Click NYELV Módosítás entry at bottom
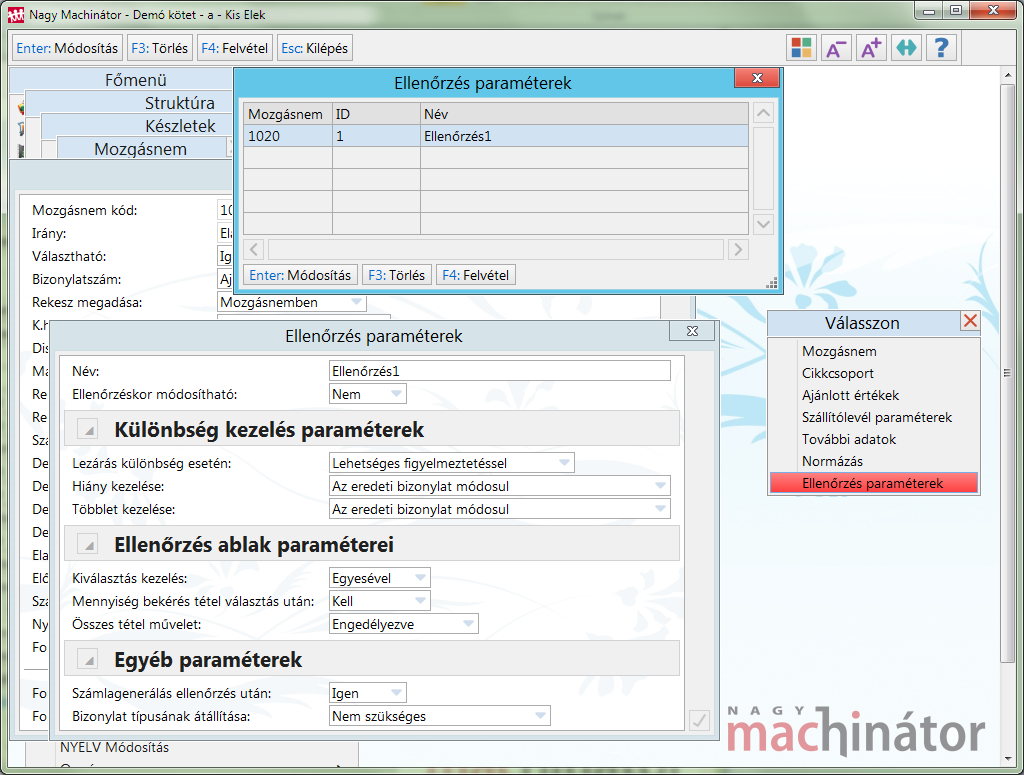 [x=115, y=747]
